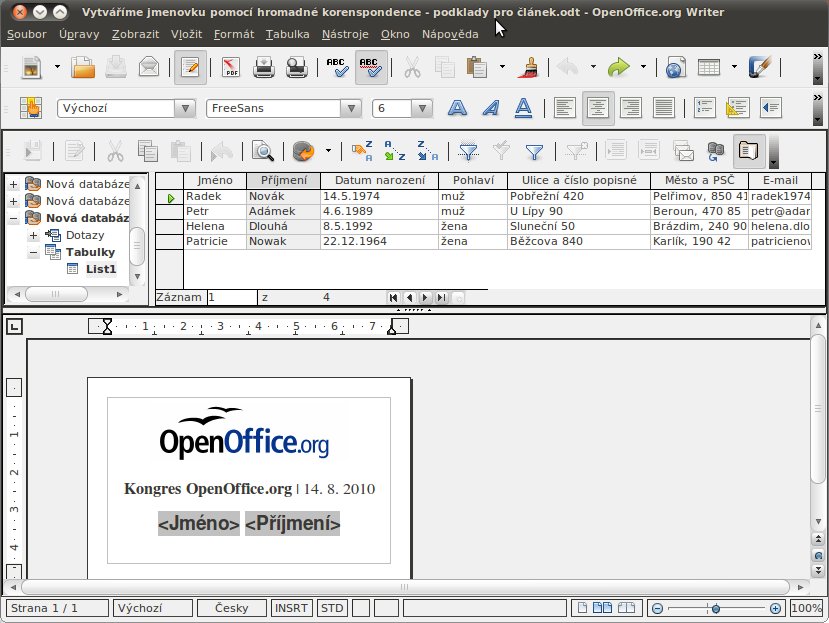The width and height of the screenshot is (829, 623).
Task: Adjust the zoom slider handle
Action: (x=715, y=609)
